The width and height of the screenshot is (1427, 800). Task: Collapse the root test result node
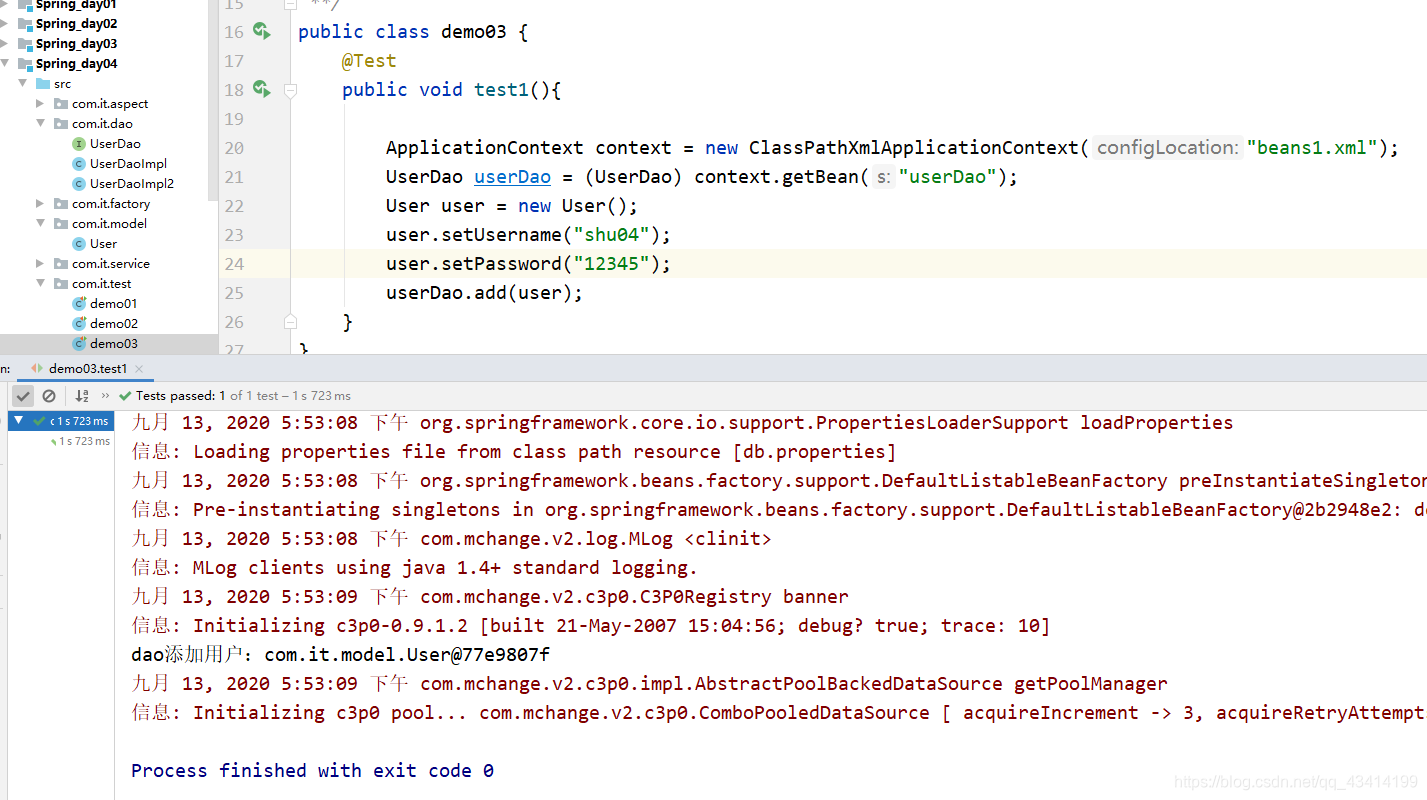click(18, 421)
